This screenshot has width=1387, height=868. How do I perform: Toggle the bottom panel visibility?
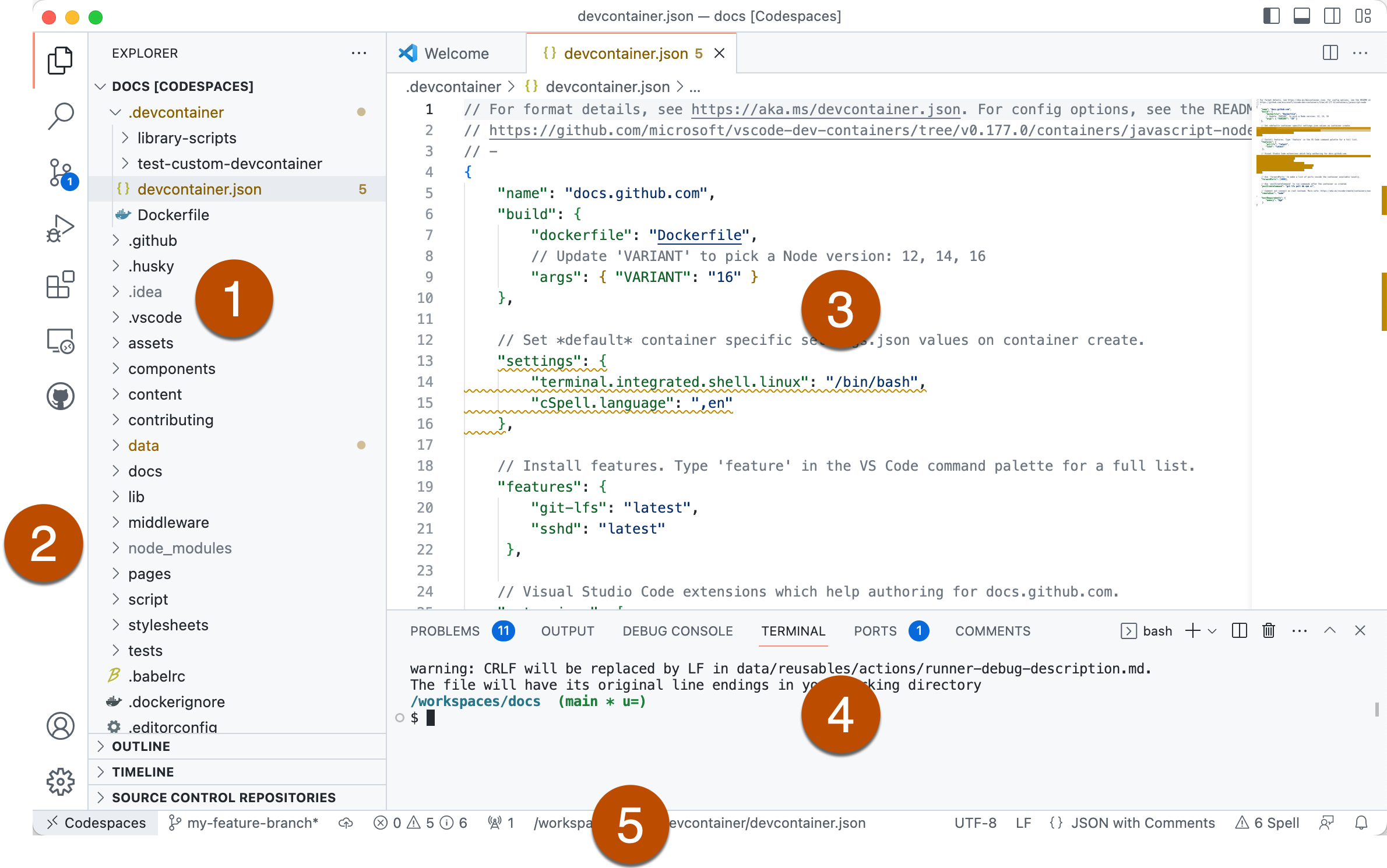[1301, 16]
